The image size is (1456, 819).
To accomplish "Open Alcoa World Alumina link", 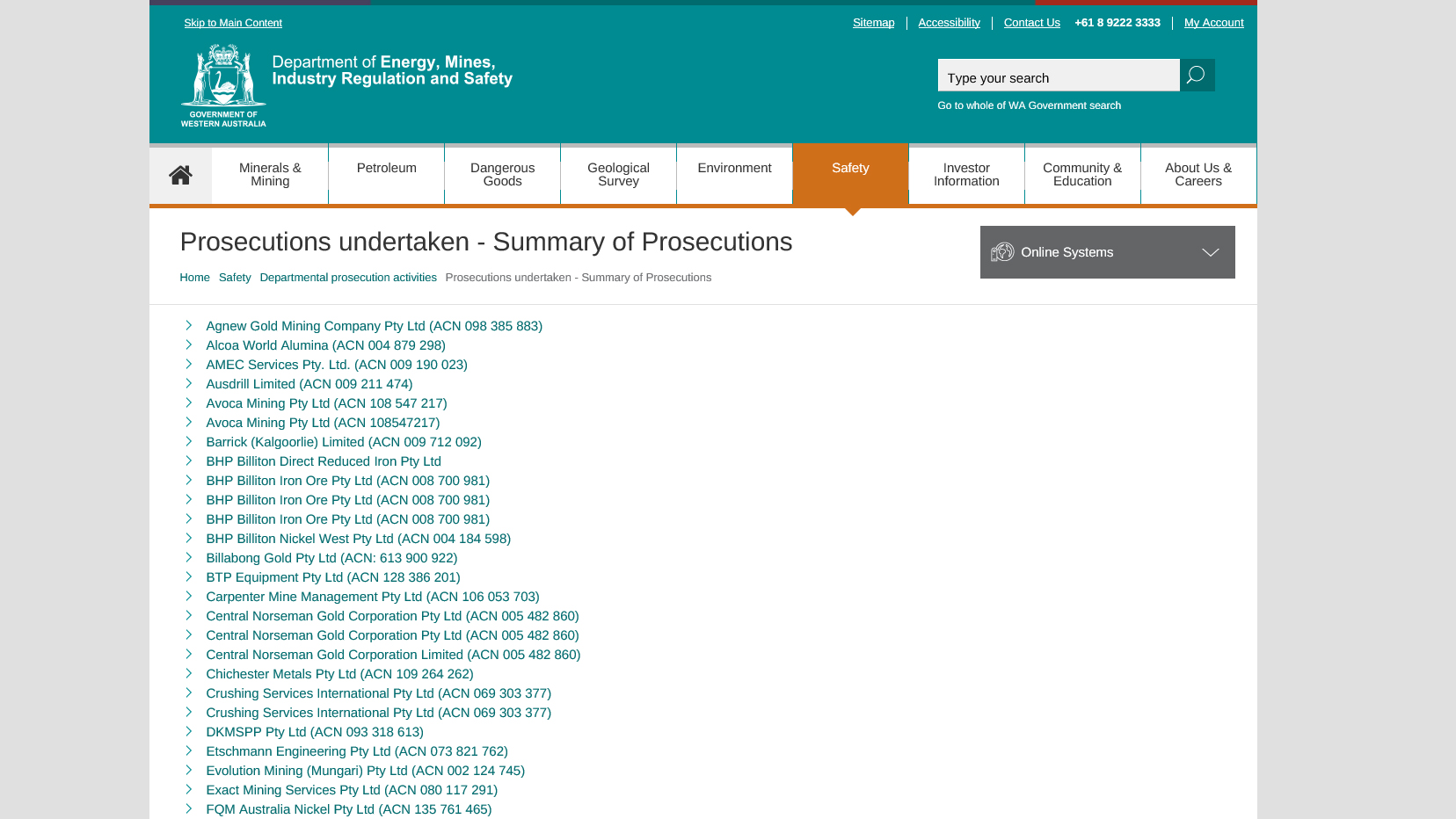I will (325, 345).
